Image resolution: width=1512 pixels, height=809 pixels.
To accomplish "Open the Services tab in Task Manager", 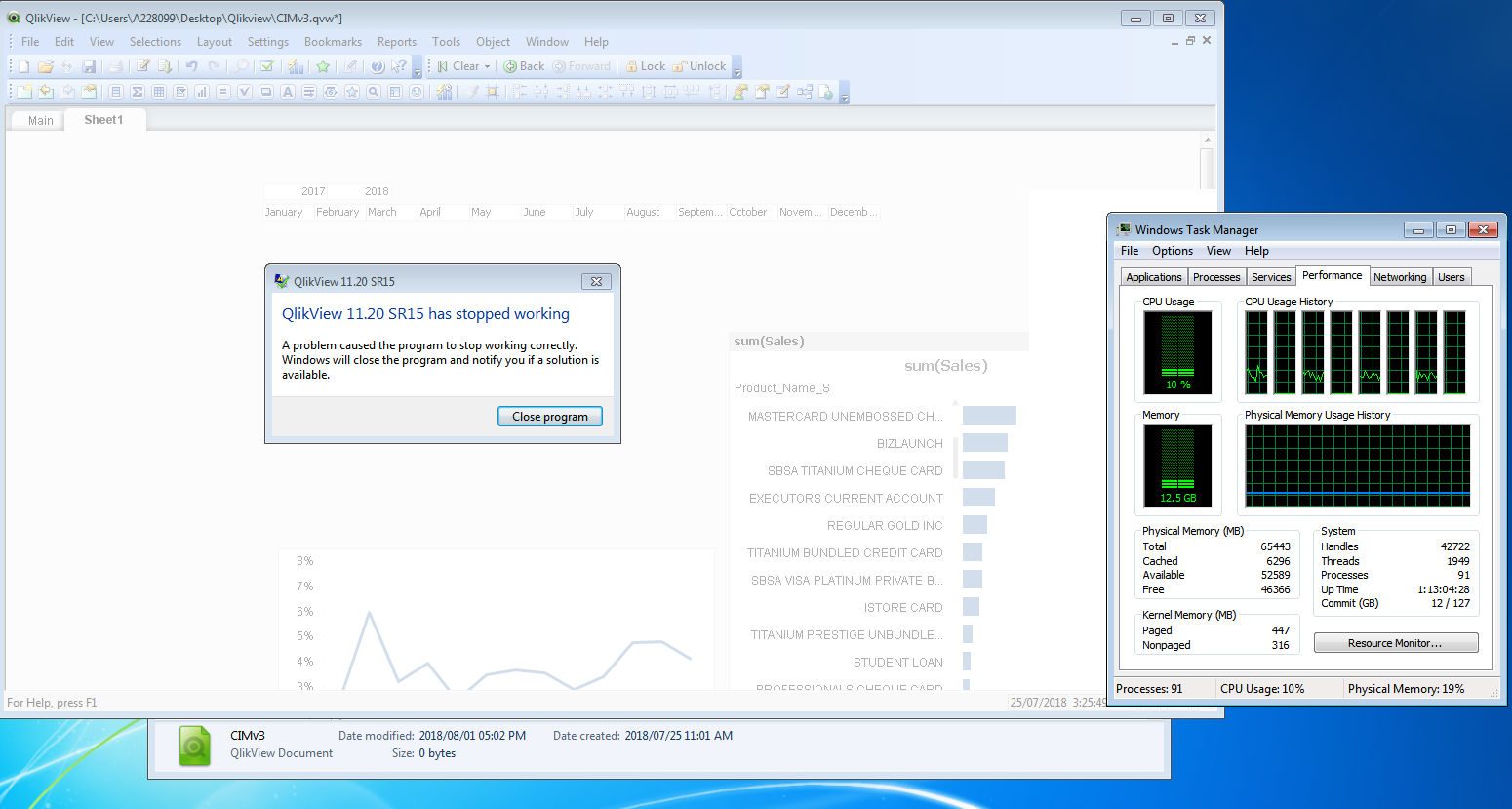I will coord(1271,277).
